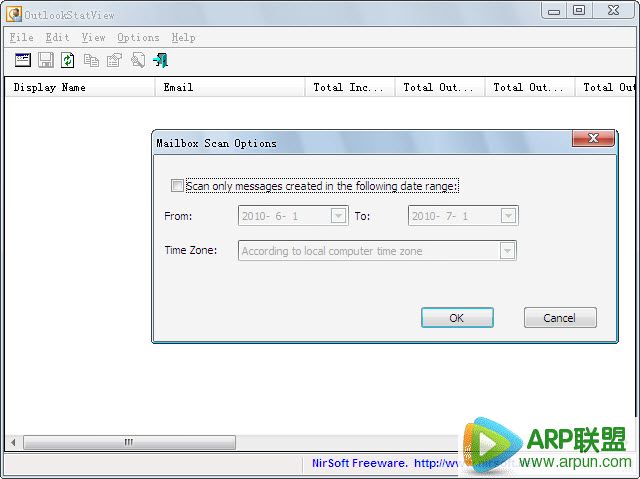The width and height of the screenshot is (640, 479).
Task: Minimize the OutlookStatView window
Action: [x=554, y=11]
